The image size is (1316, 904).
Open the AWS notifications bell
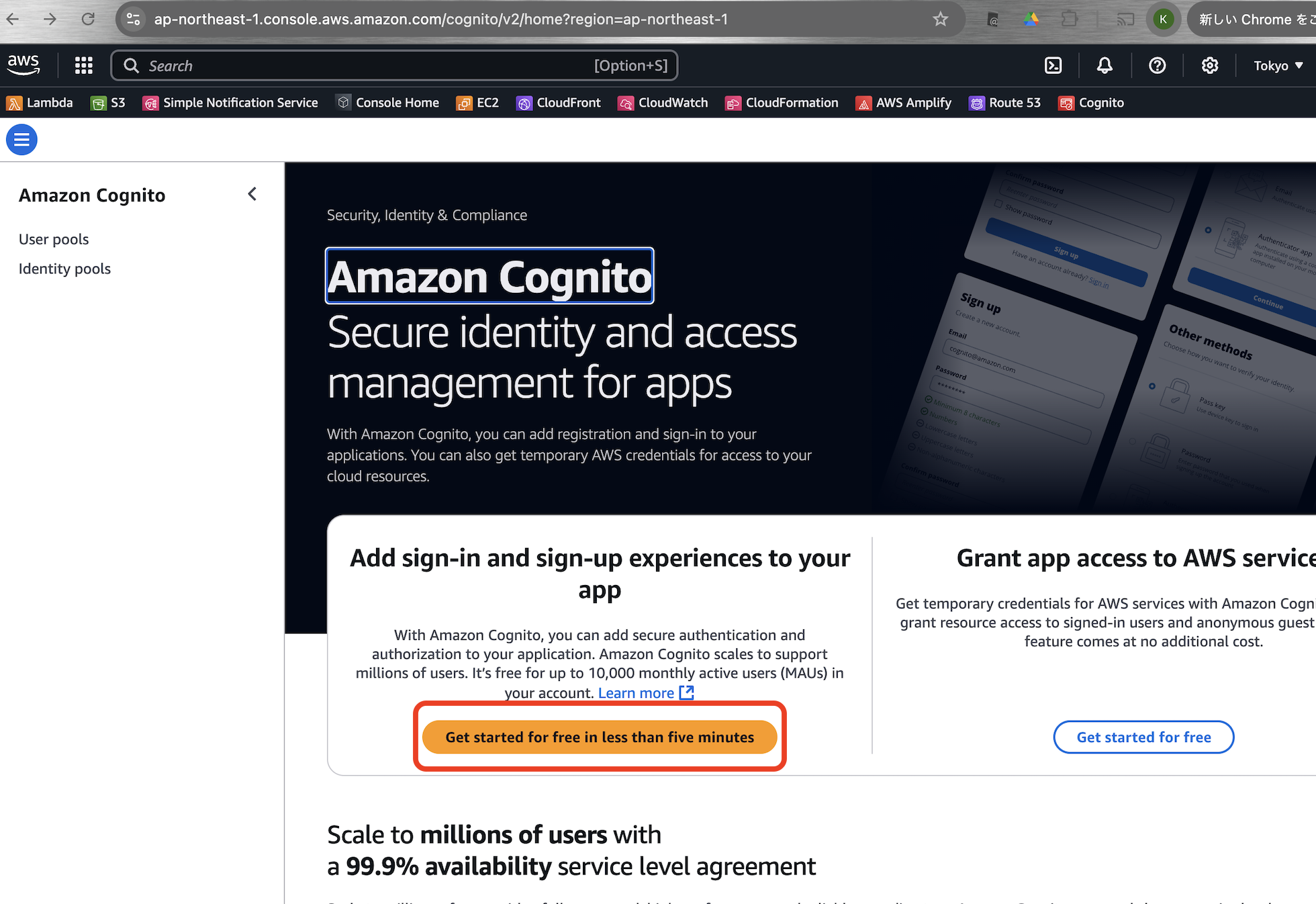coord(1104,65)
